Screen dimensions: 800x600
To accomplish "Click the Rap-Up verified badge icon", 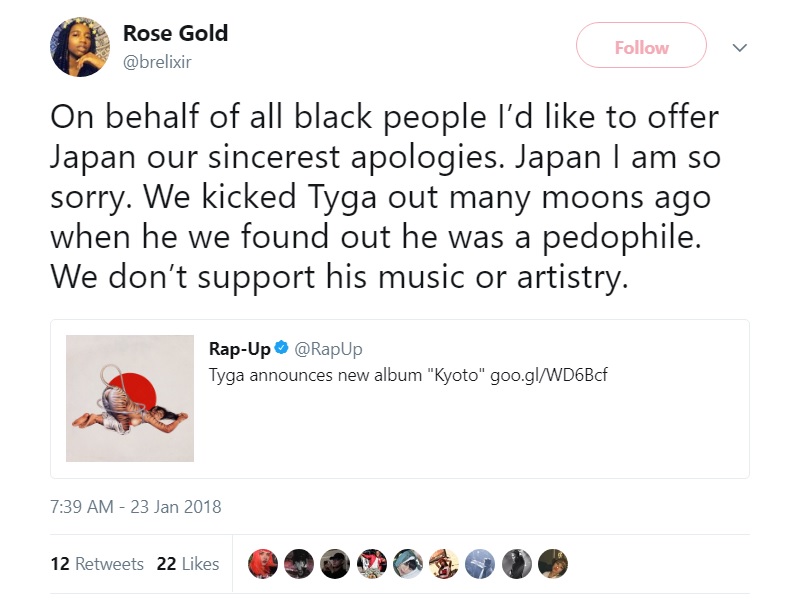I will coord(282,348).
